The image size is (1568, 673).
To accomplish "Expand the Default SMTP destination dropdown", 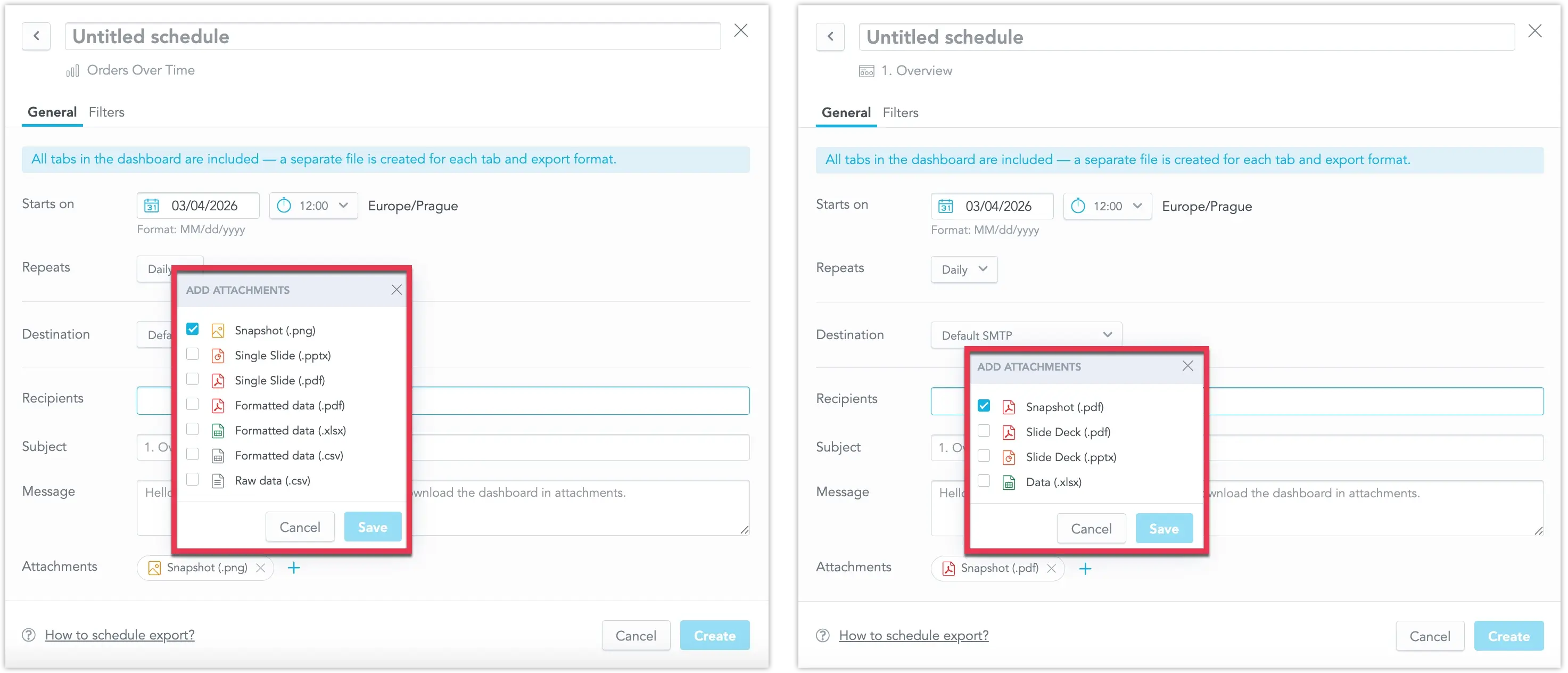I will 1026,335.
